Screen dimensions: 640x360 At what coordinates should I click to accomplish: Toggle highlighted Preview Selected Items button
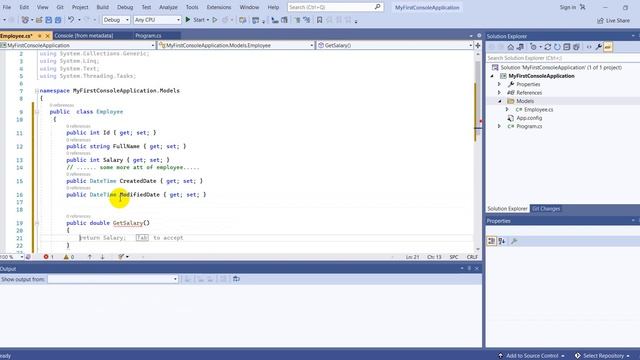[x=608, y=47]
